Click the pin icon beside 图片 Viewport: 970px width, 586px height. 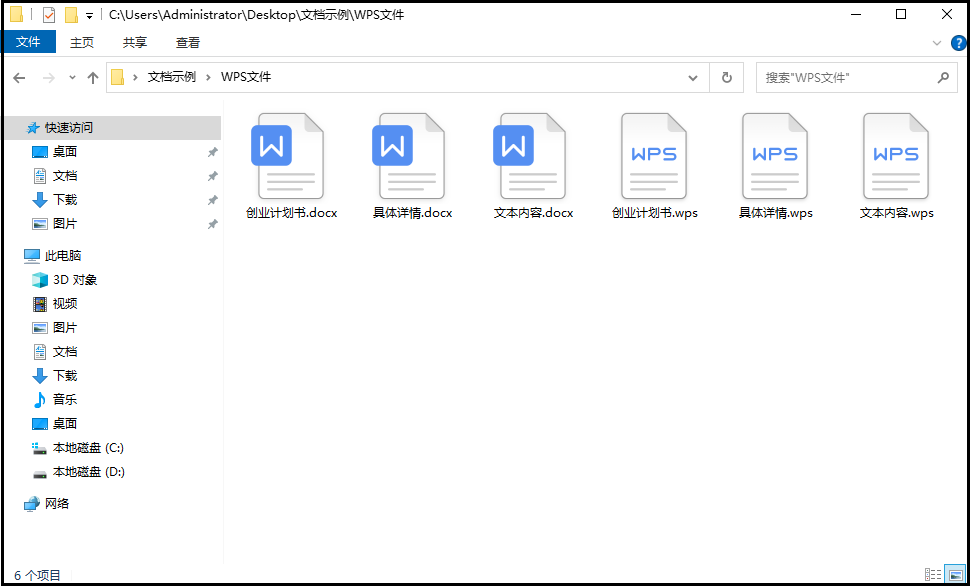(212, 224)
